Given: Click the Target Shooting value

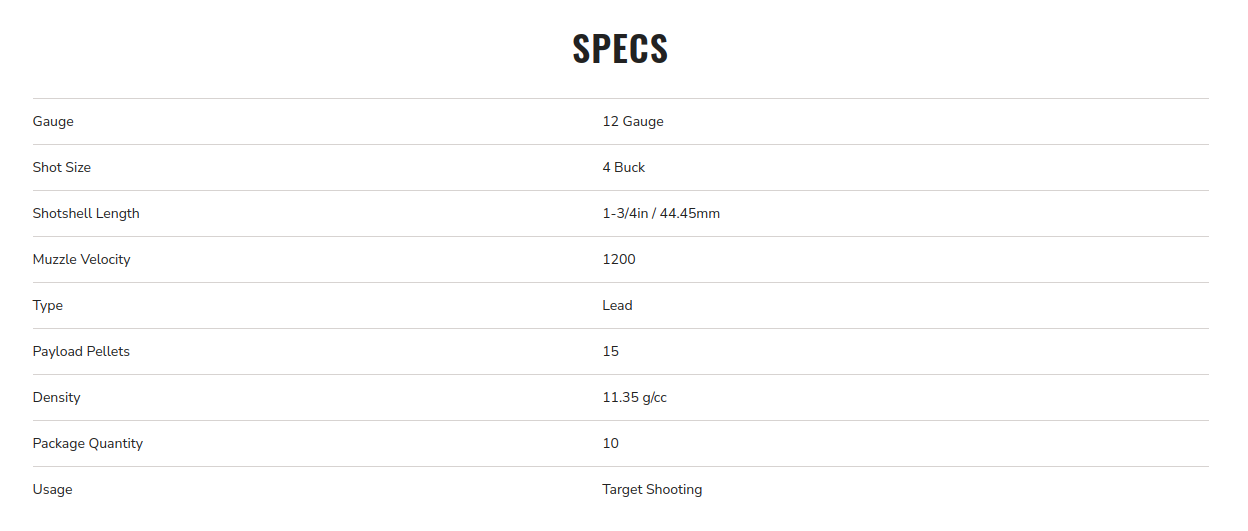Looking at the screenshot, I should [x=652, y=489].
